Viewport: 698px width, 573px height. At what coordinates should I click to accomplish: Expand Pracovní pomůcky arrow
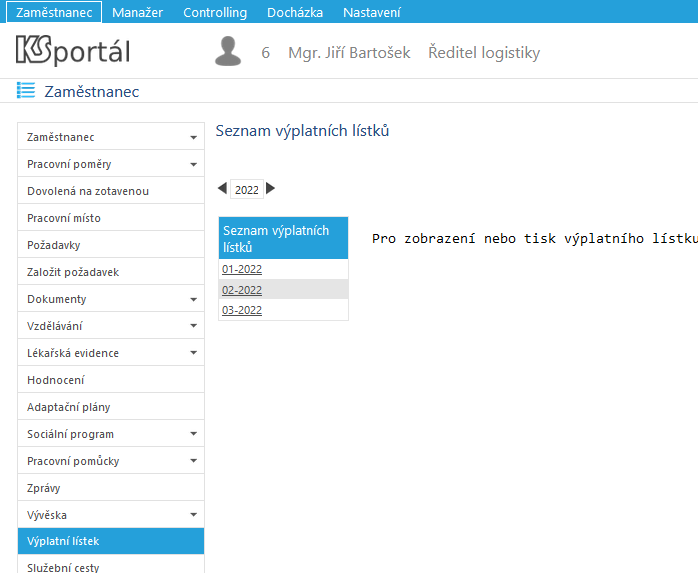point(193,461)
